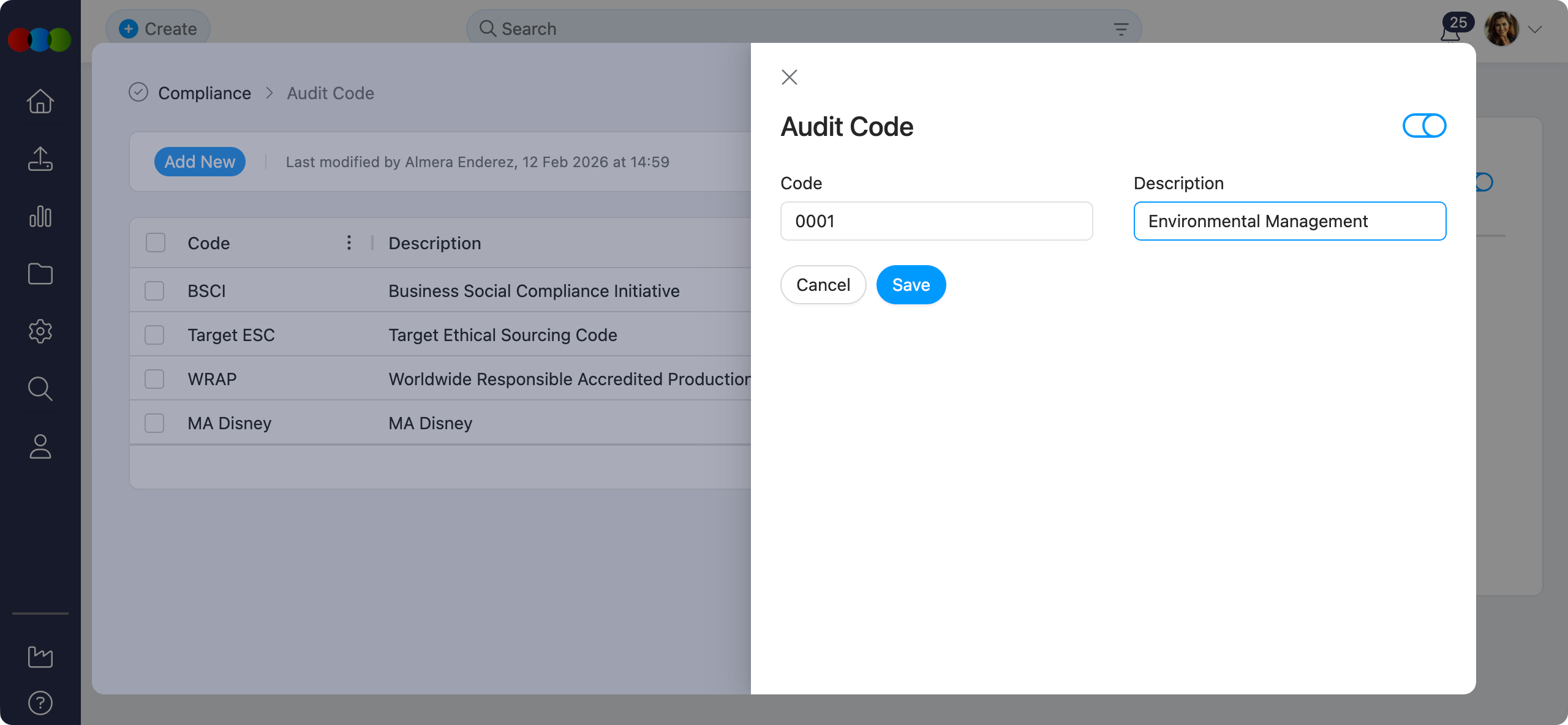
Task: Check the BSCI row checkbox
Action: 154,291
